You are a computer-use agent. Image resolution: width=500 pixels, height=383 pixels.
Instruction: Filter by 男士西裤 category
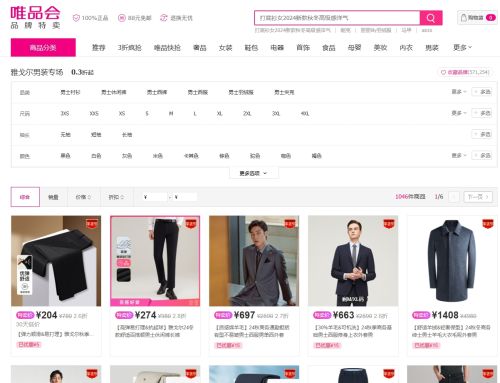(x=157, y=92)
